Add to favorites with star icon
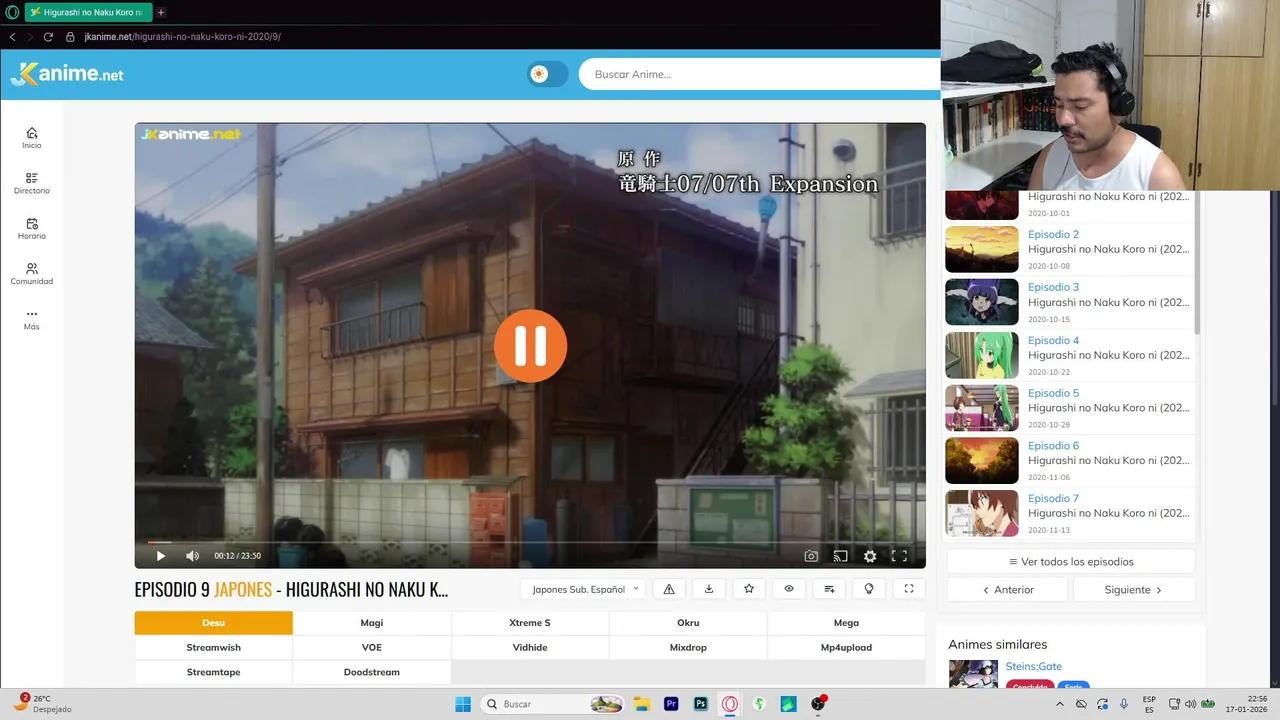1280x720 pixels. [x=749, y=589]
